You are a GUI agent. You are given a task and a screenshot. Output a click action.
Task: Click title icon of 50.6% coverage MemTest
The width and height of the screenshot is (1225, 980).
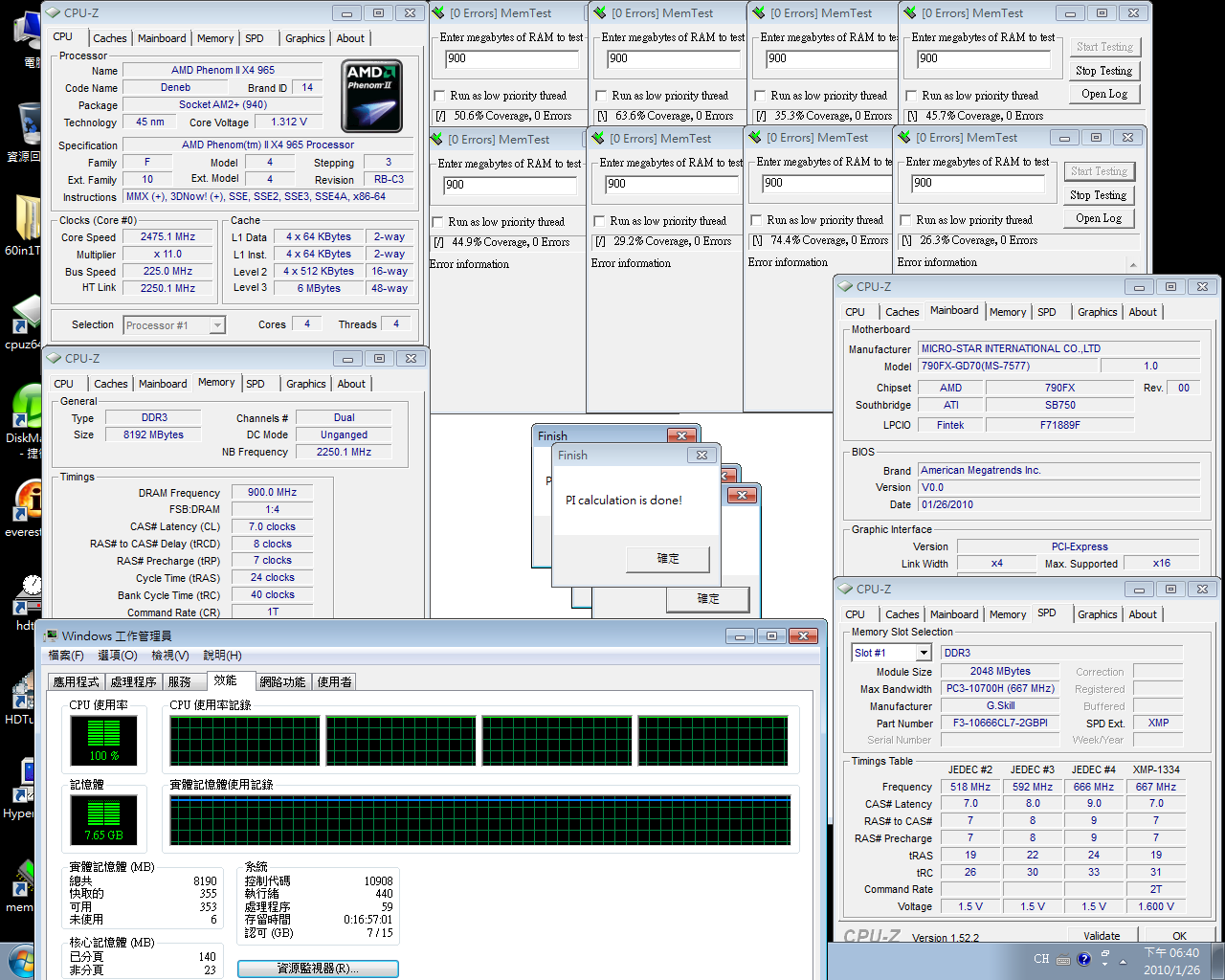click(438, 13)
